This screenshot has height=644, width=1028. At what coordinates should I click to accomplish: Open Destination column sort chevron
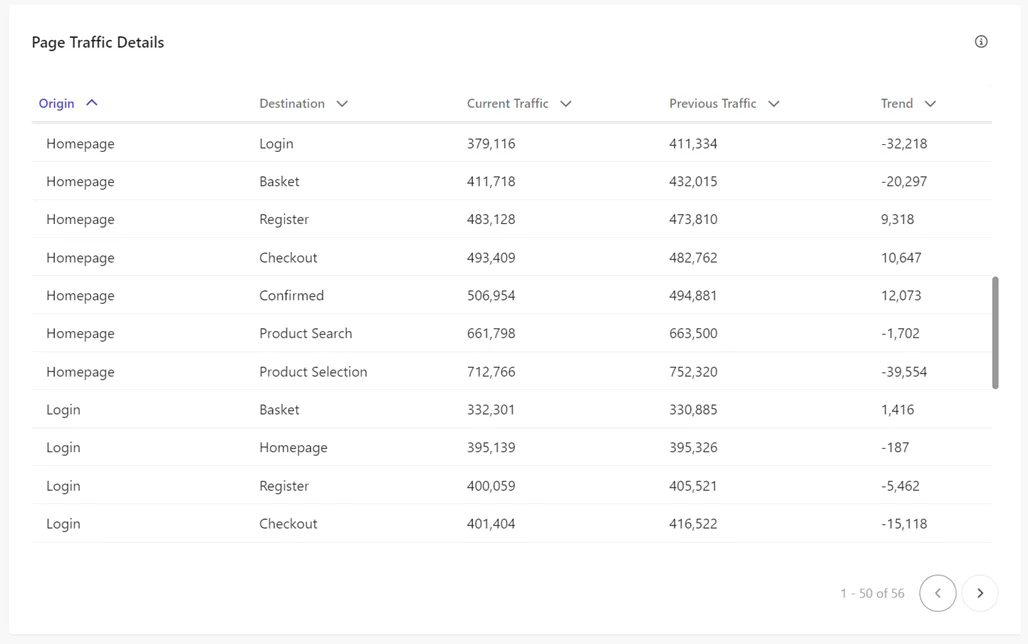[x=342, y=104]
